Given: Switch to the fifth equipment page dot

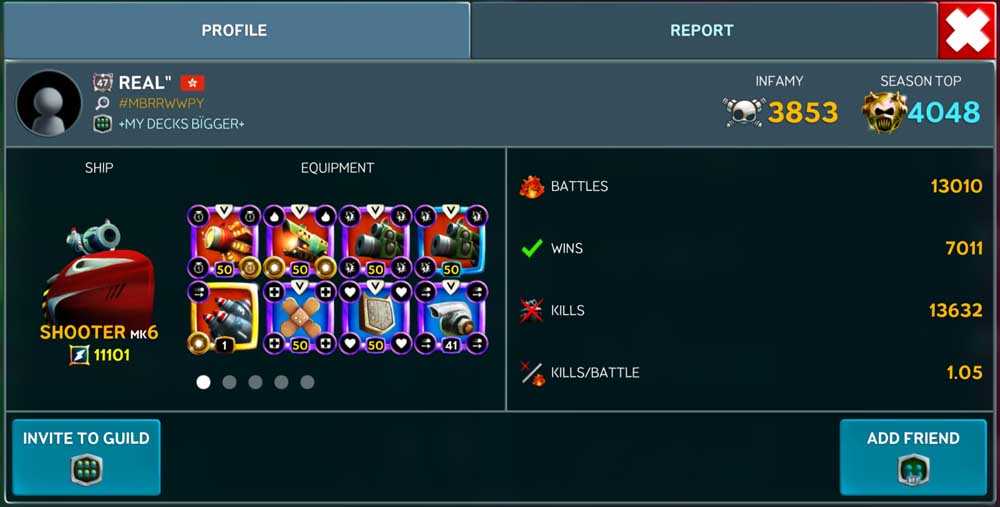Looking at the screenshot, I should (x=307, y=382).
